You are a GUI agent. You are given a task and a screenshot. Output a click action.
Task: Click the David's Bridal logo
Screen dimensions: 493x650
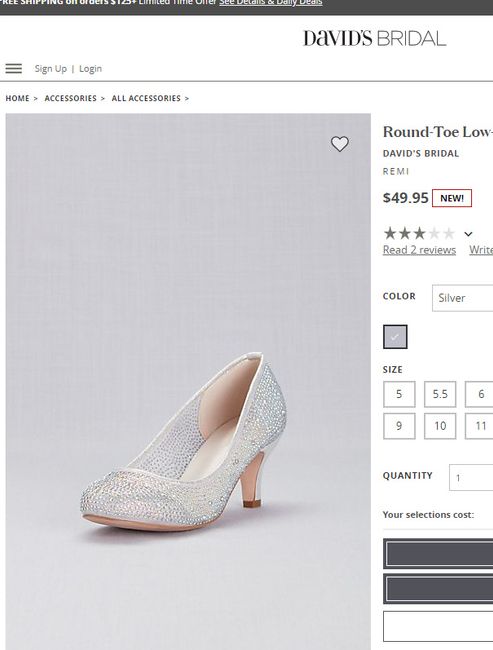click(374, 39)
